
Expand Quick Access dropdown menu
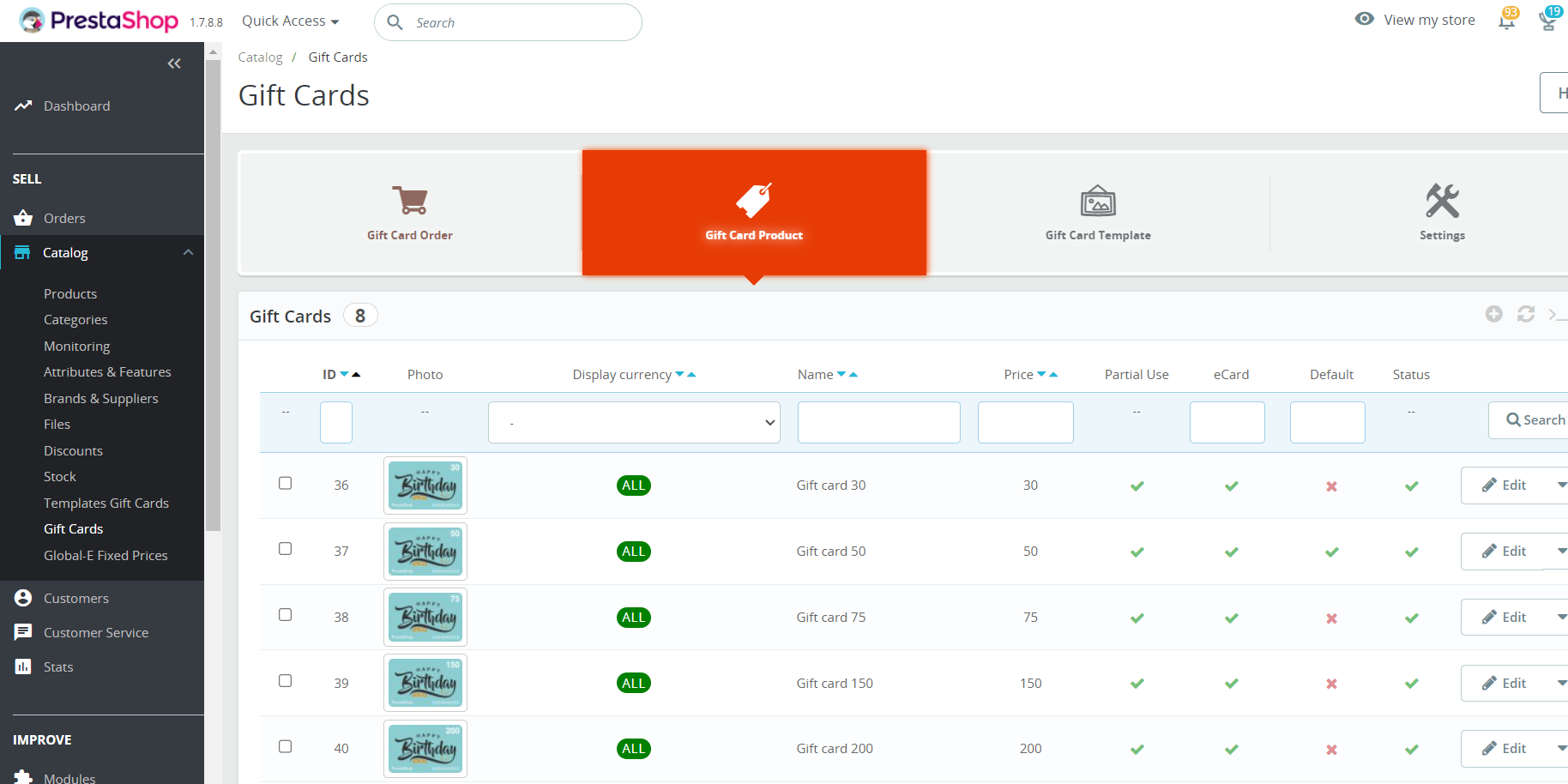pyautogui.click(x=290, y=21)
